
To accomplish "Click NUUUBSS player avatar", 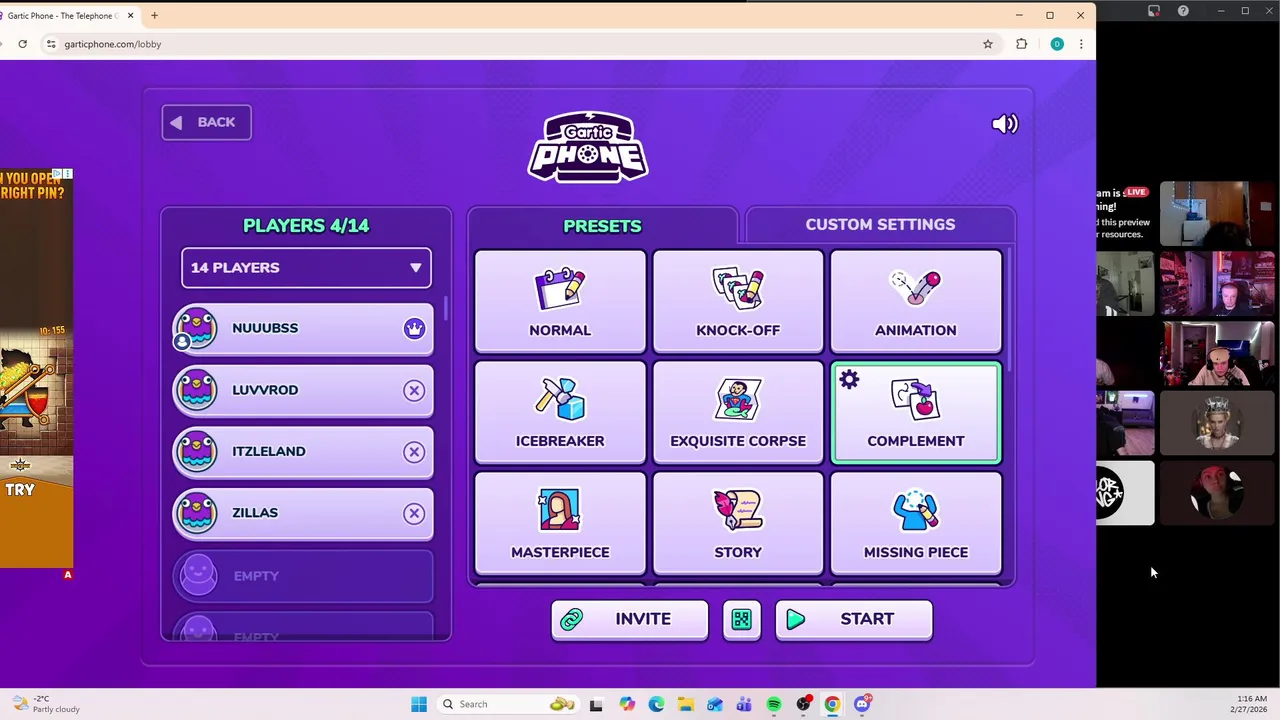I will coord(196,328).
